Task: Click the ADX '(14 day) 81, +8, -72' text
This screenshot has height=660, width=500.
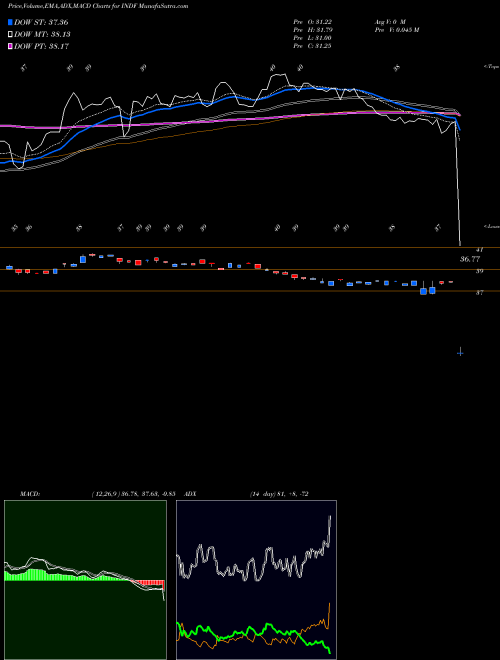Action: point(279,494)
